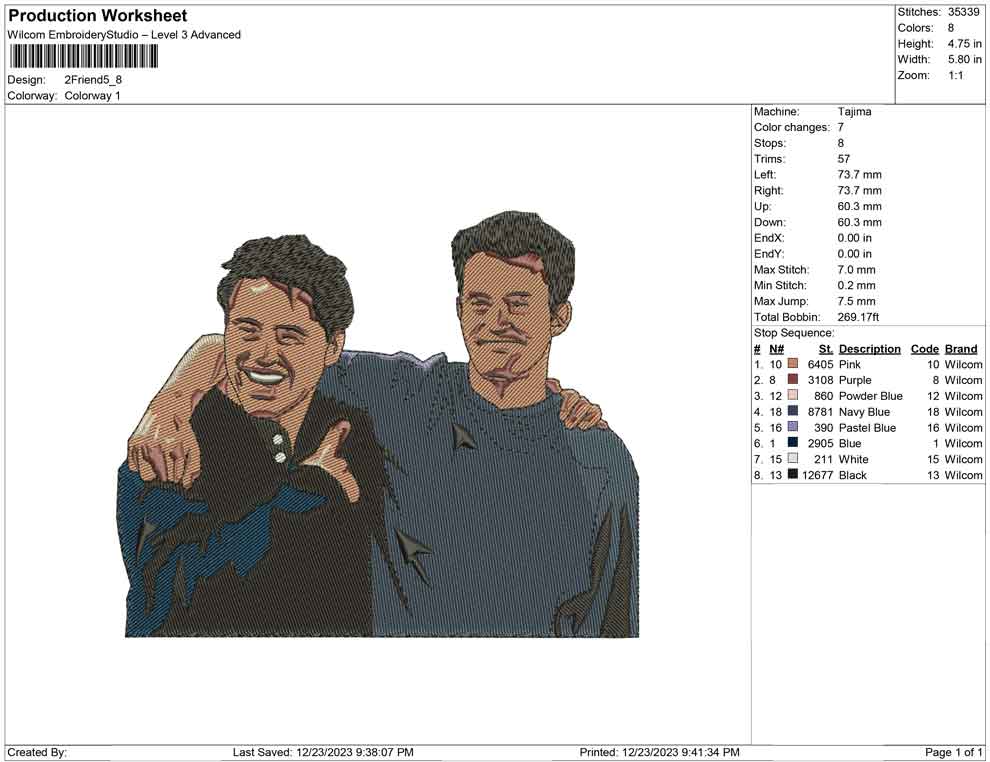Screen dimensions: 990x762
Task: Click 'Wilcom EmbroideryStudio – Level 3 Advanced' text
Action: click(x=124, y=35)
